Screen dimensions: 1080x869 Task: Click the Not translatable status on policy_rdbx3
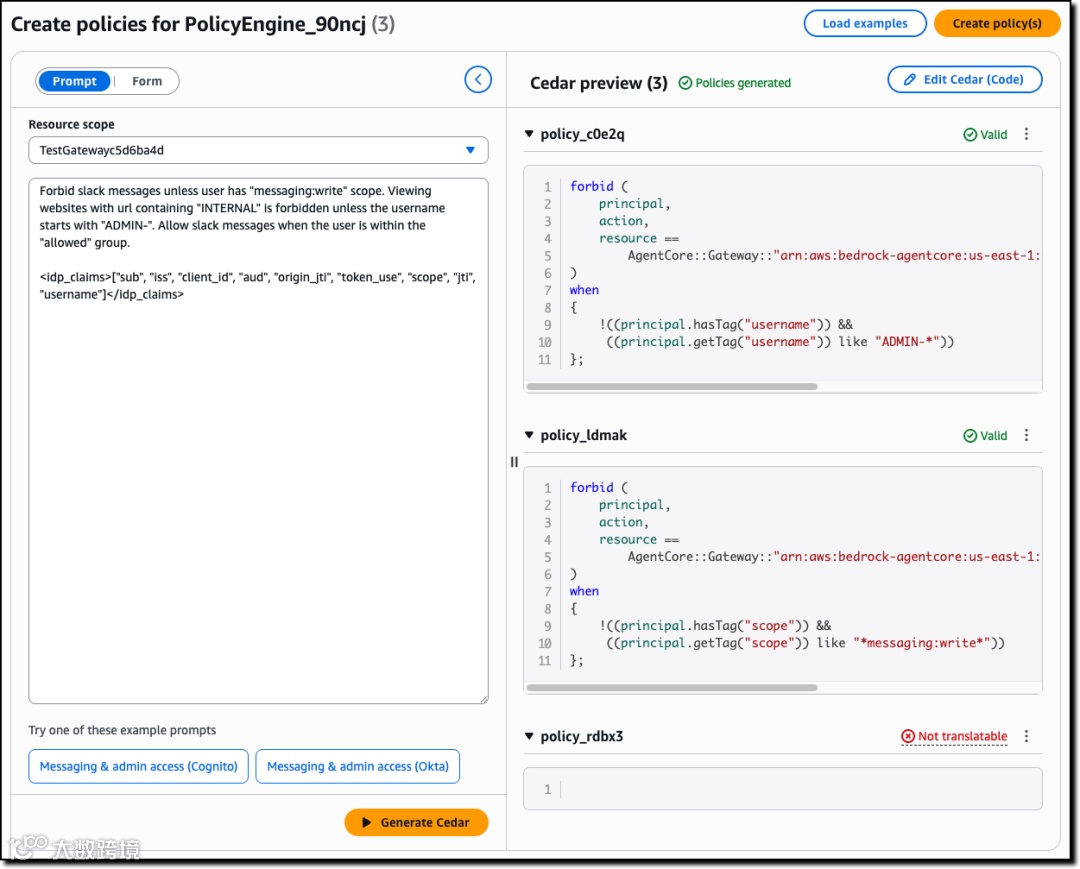click(954, 736)
